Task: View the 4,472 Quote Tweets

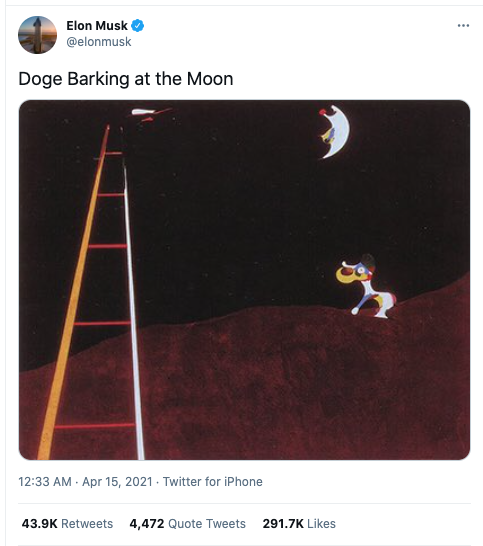Action: coord(187,524)
